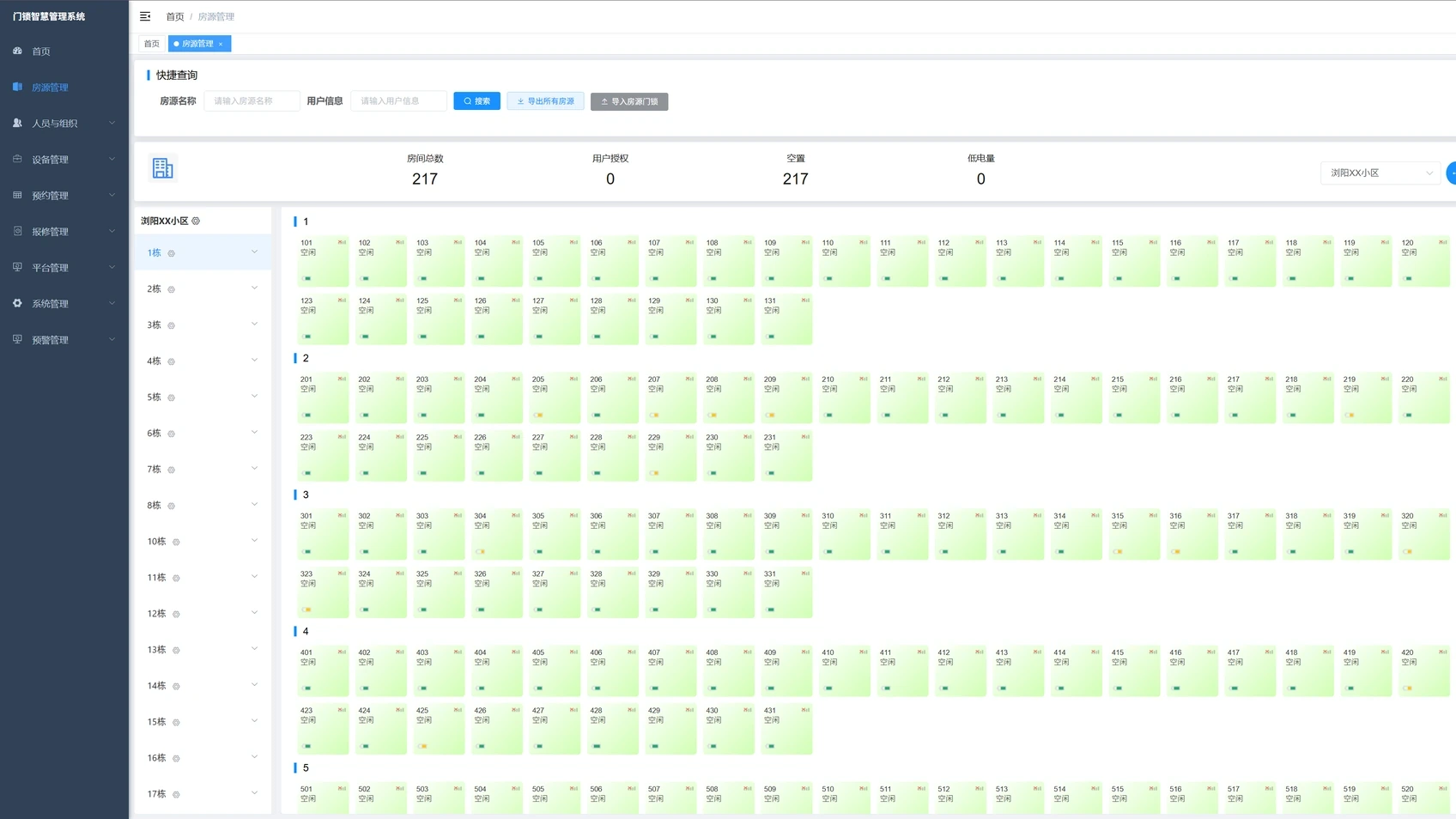This screenshot has height=819, width=1456.
Task: Click the gear icon beside 12栋
Action: pyautogui.click(x=176, y=614)
